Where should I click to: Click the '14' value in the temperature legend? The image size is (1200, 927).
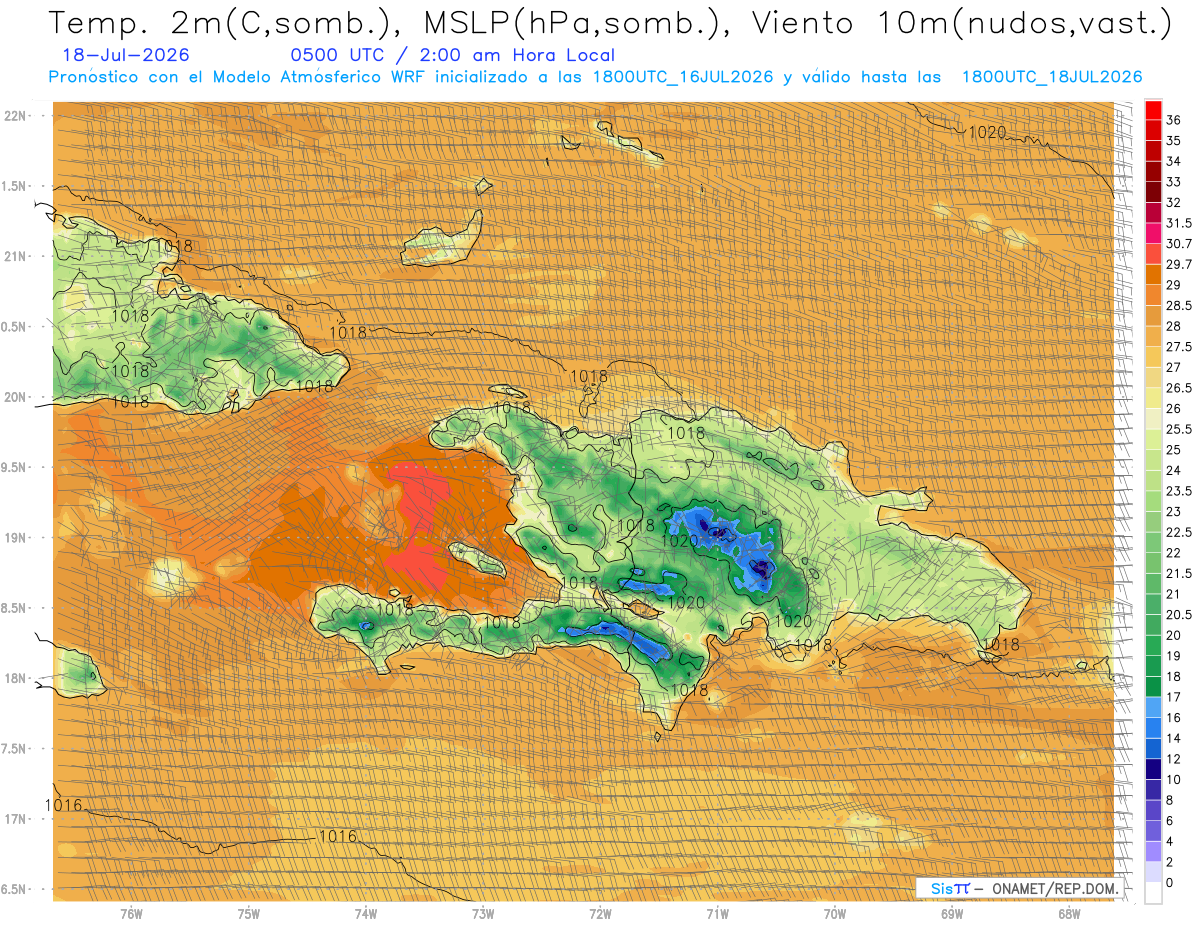pos(1173,738)
